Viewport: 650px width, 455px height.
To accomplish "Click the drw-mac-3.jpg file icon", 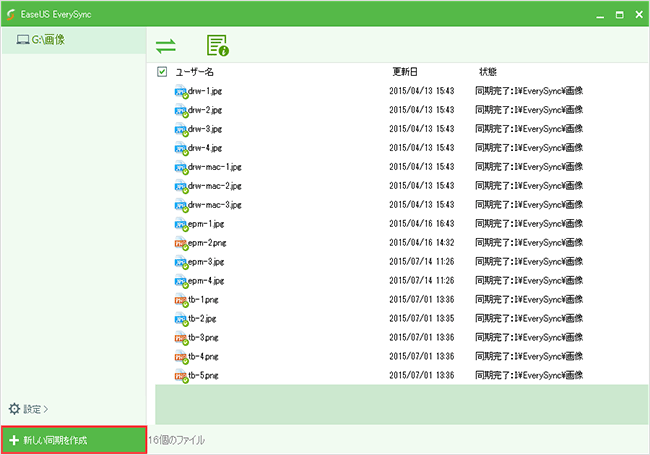I will pos(181,206).
